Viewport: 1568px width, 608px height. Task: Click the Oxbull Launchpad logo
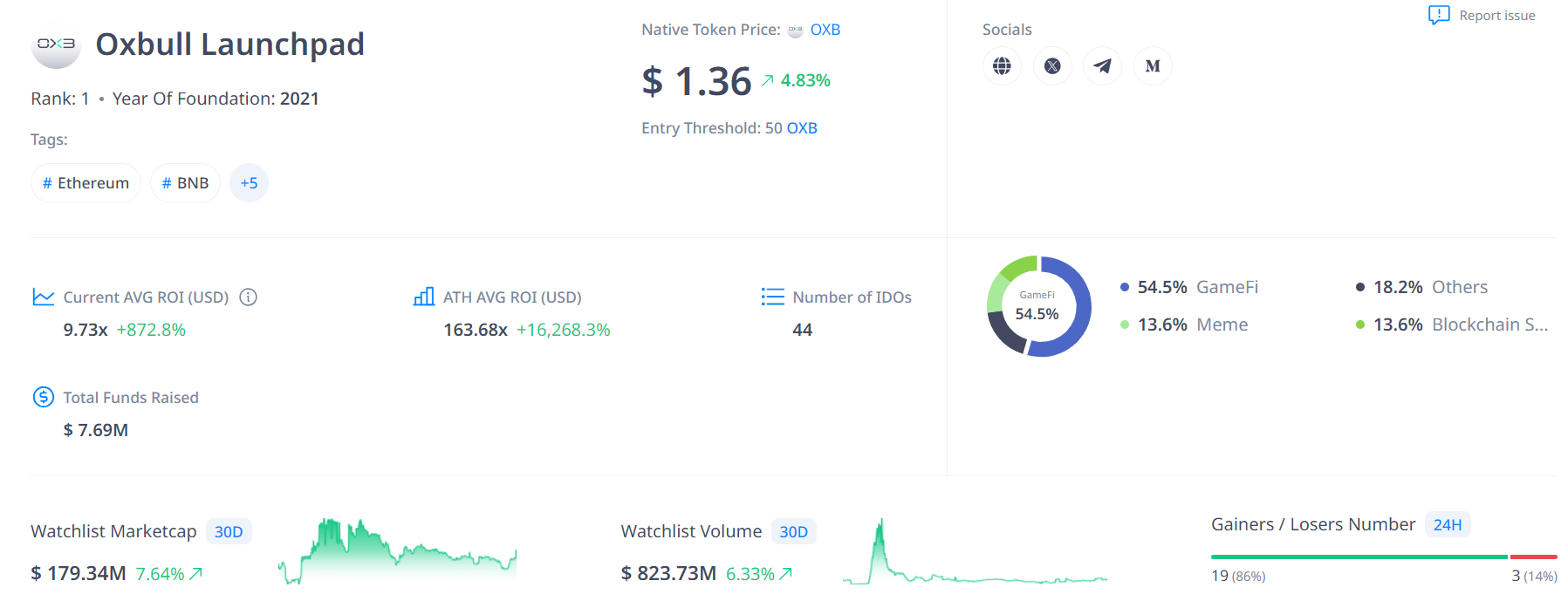56,44
